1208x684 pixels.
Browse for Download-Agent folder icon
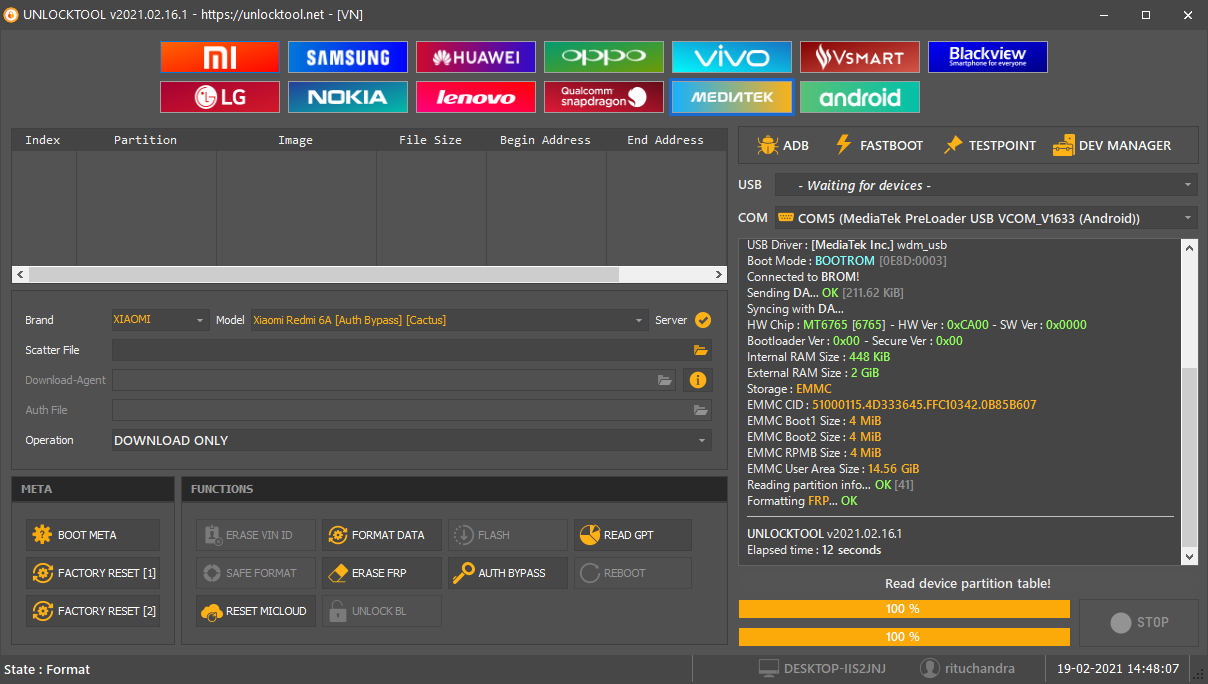pos(665,380)
